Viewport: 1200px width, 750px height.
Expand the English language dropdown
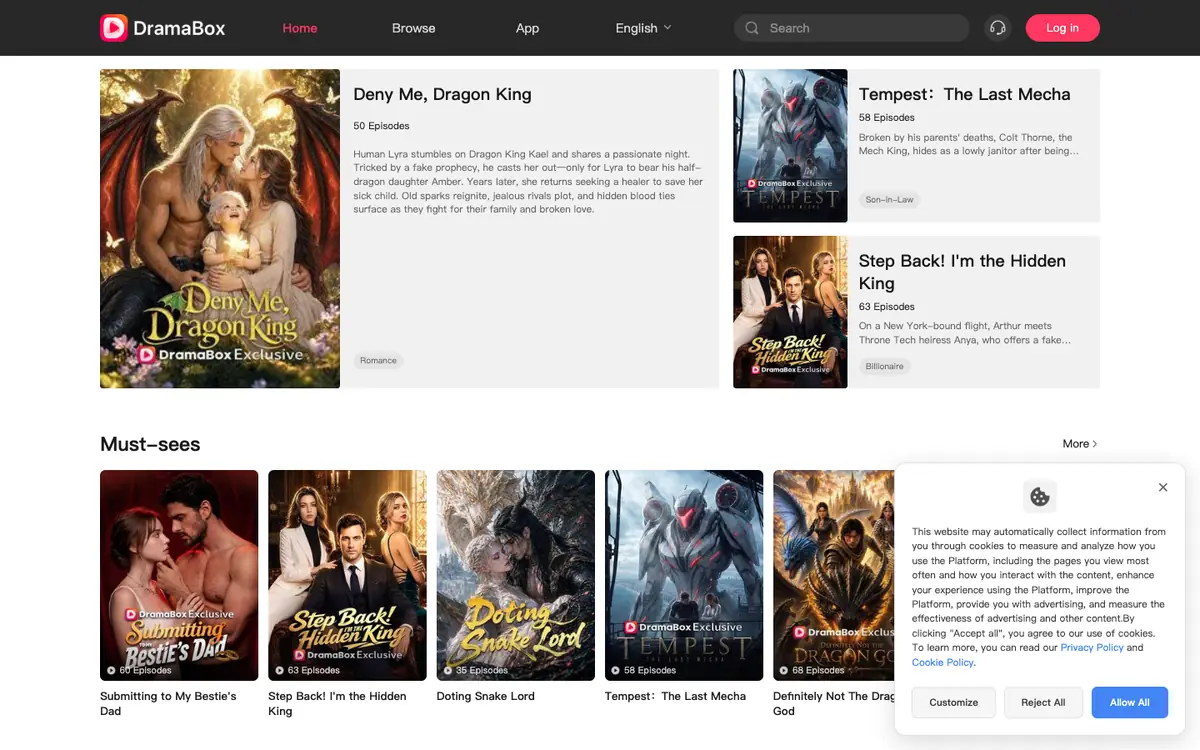click(643, 28)
